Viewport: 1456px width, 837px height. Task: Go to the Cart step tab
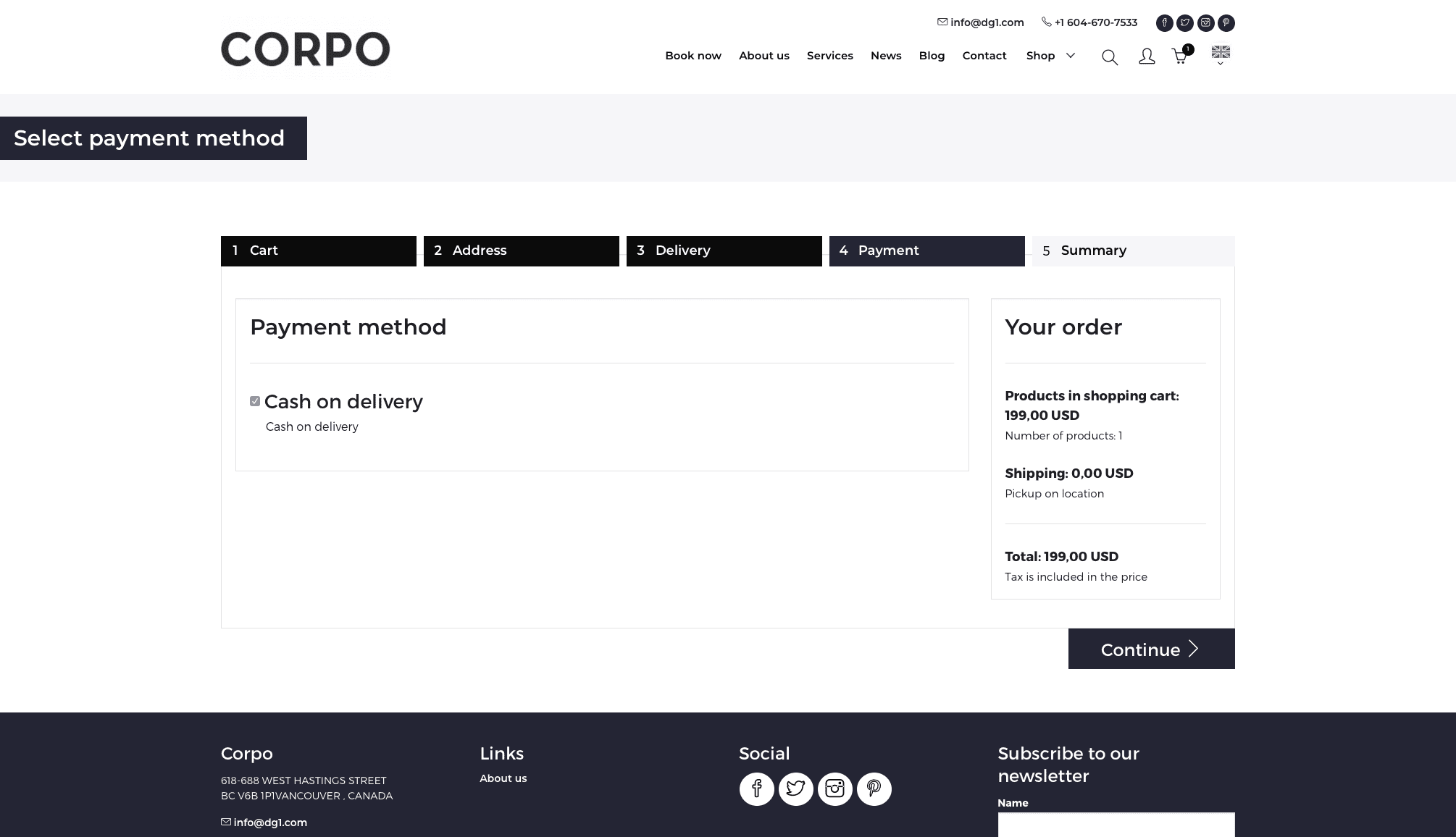319,251
